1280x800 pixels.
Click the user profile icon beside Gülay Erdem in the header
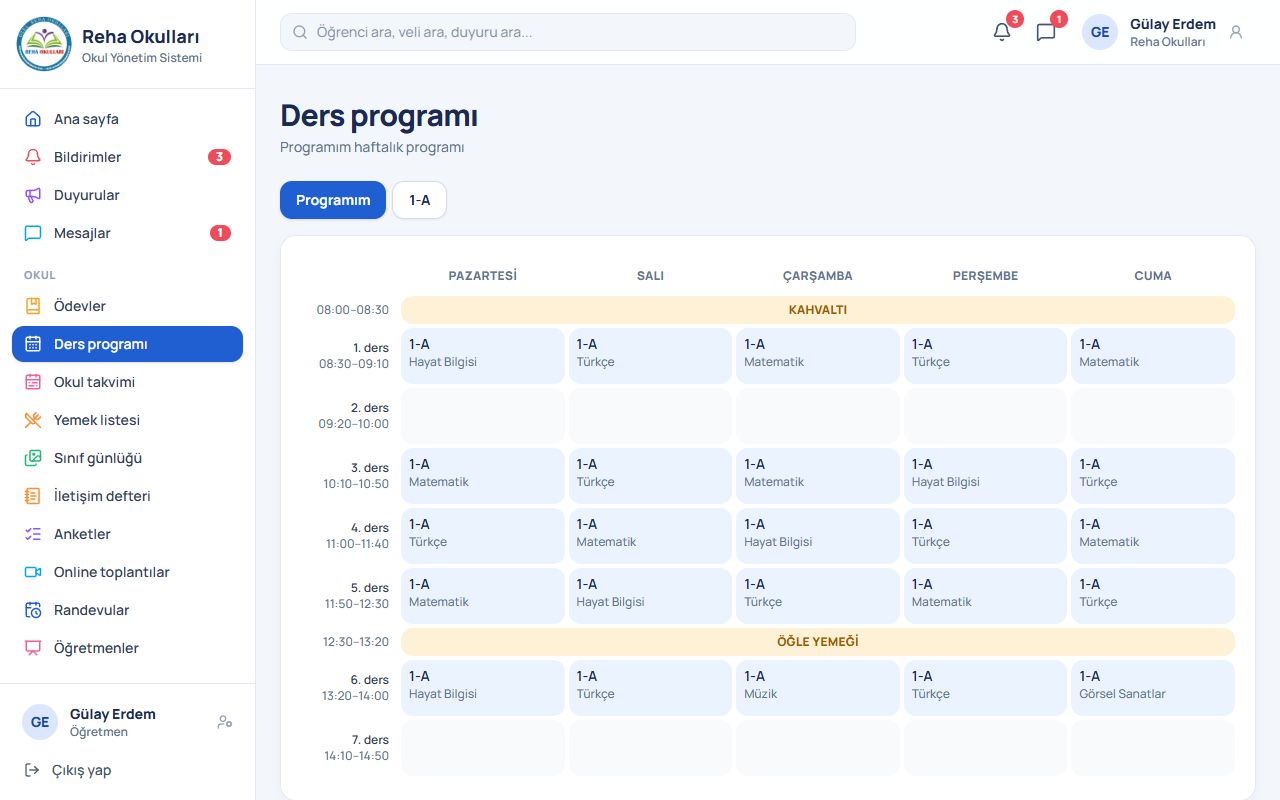(x=1236, y=32)
